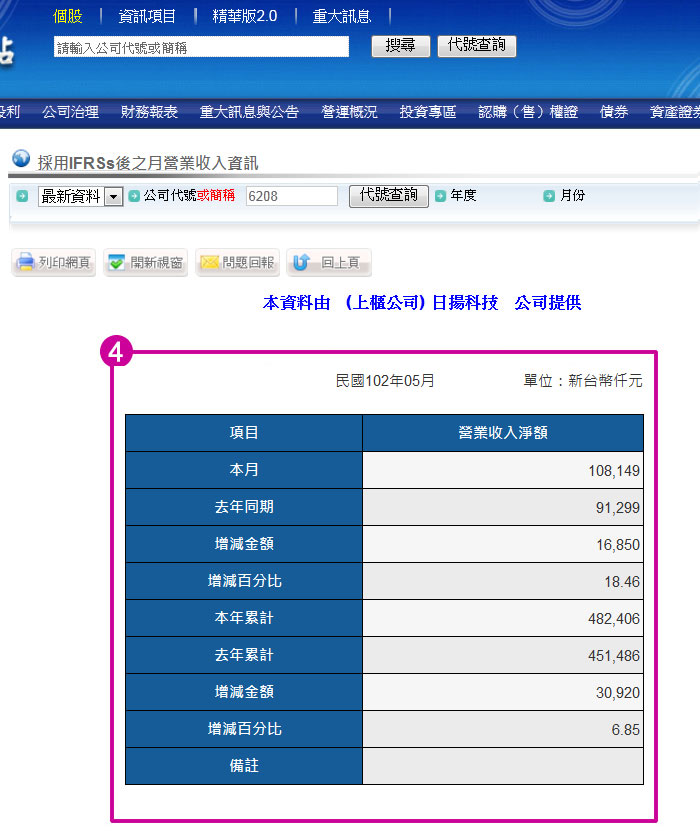This screenshot has width=700, height=831.
Task: Click the green arrow icon before 年度
Action: (x=440, y=196)
